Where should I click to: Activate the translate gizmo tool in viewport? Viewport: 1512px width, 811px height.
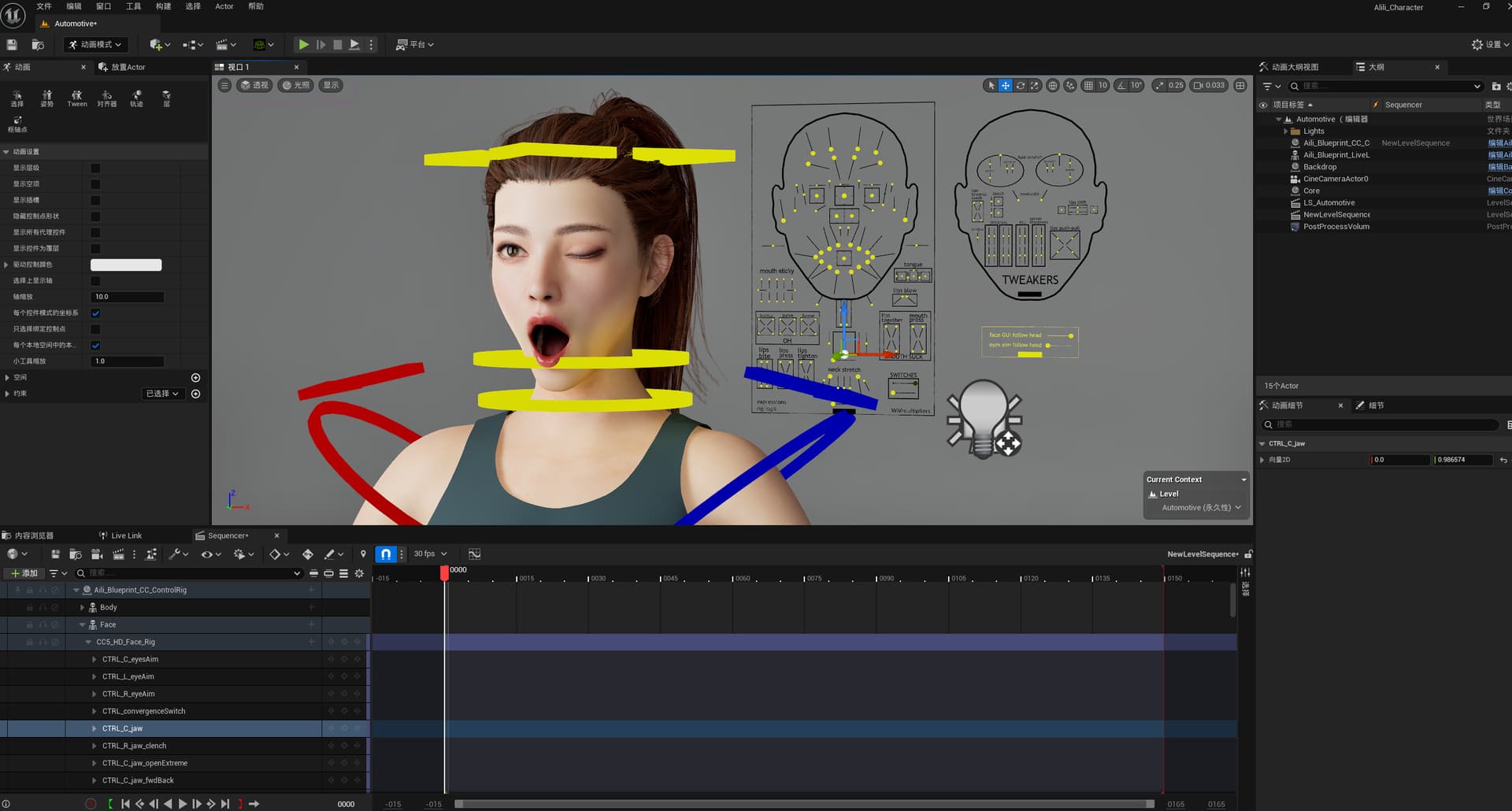point(1006,85)
